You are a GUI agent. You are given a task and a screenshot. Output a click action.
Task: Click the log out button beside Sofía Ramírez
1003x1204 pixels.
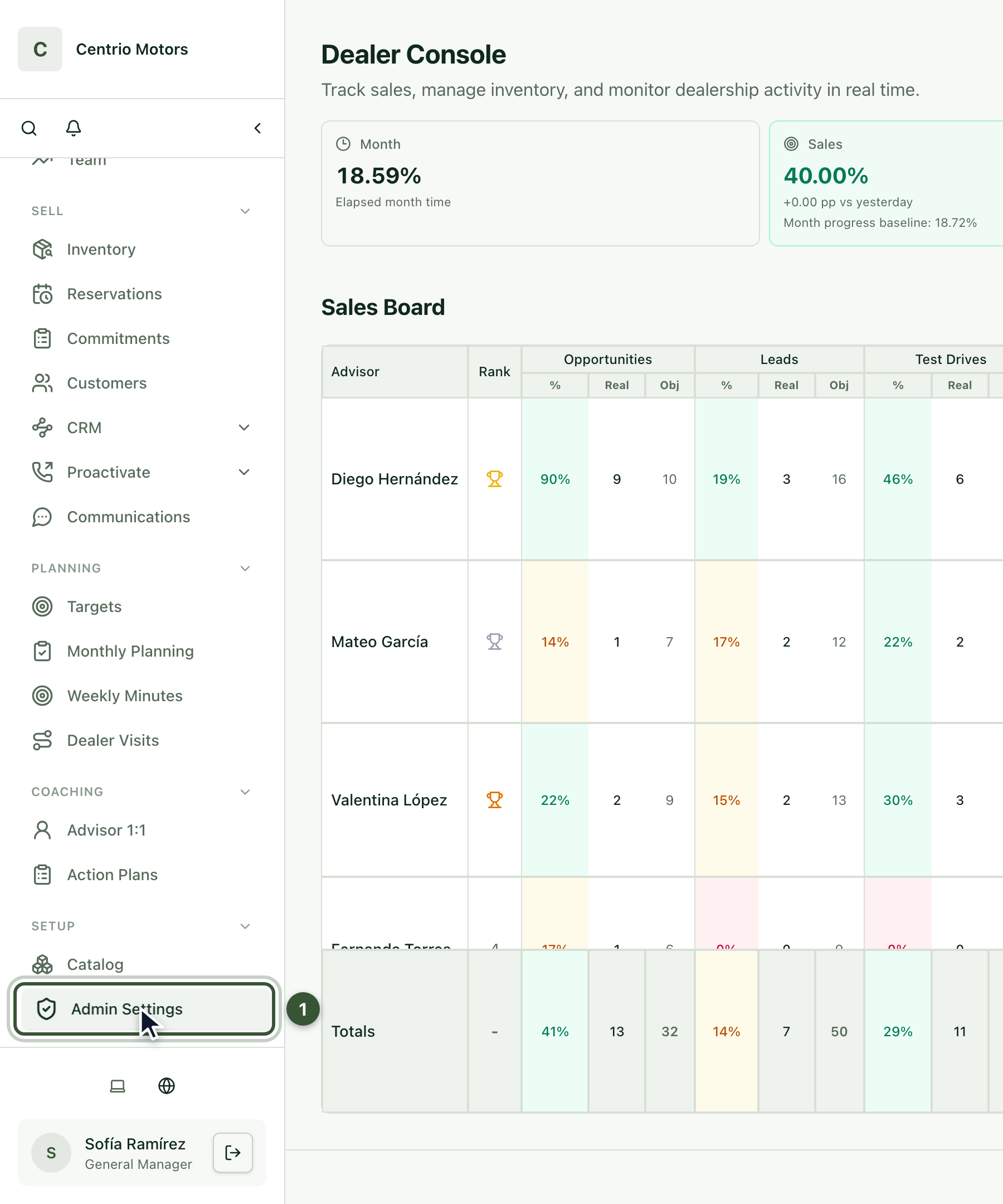[x=233, y=1152]
